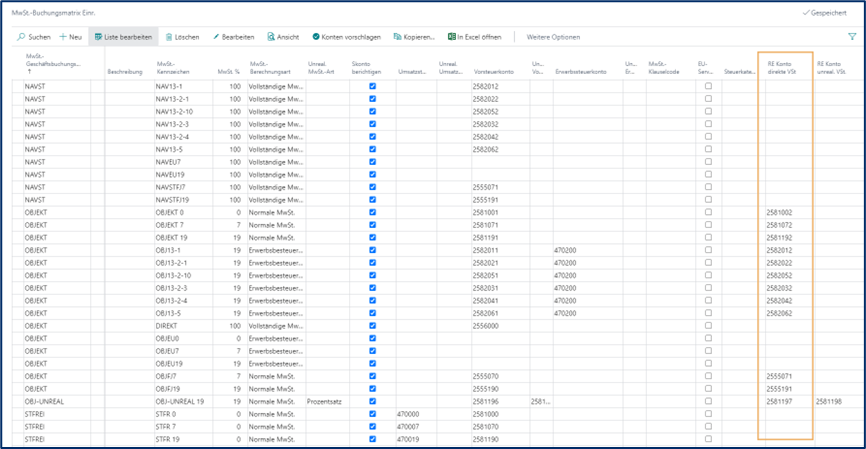The width and height of the screenshot is (866, 449).
Task: Click the Suchen magnifier icon
Action: [x=21, y=37]
